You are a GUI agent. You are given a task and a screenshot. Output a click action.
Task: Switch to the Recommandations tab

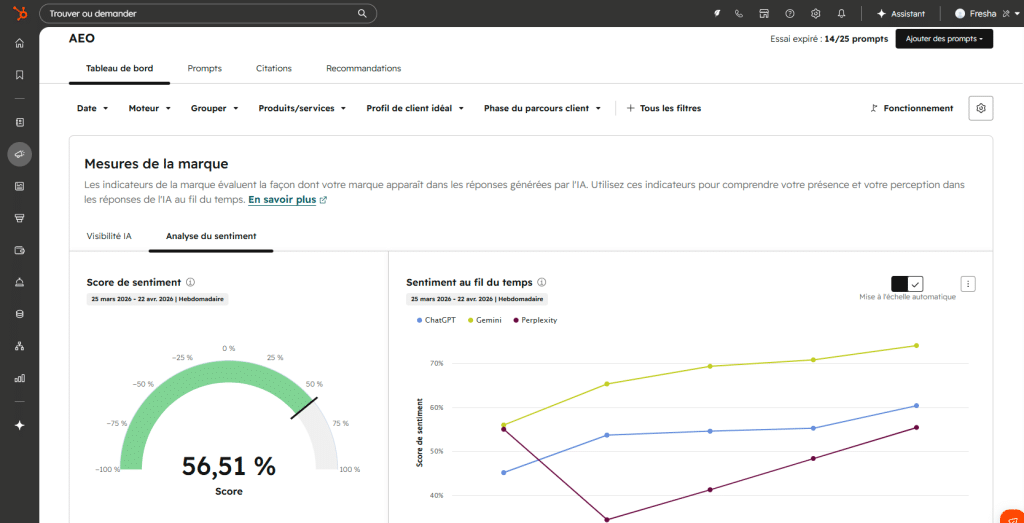[x=364, y=68]
